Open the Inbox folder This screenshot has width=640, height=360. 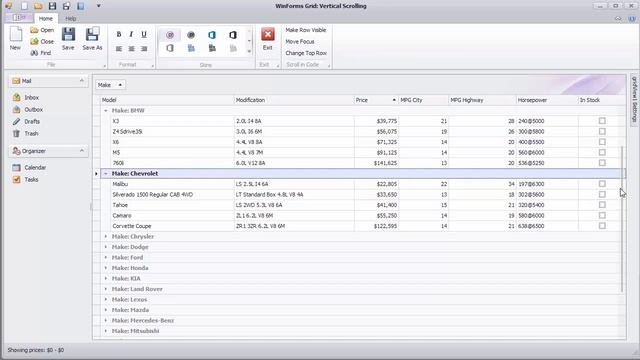31,98
